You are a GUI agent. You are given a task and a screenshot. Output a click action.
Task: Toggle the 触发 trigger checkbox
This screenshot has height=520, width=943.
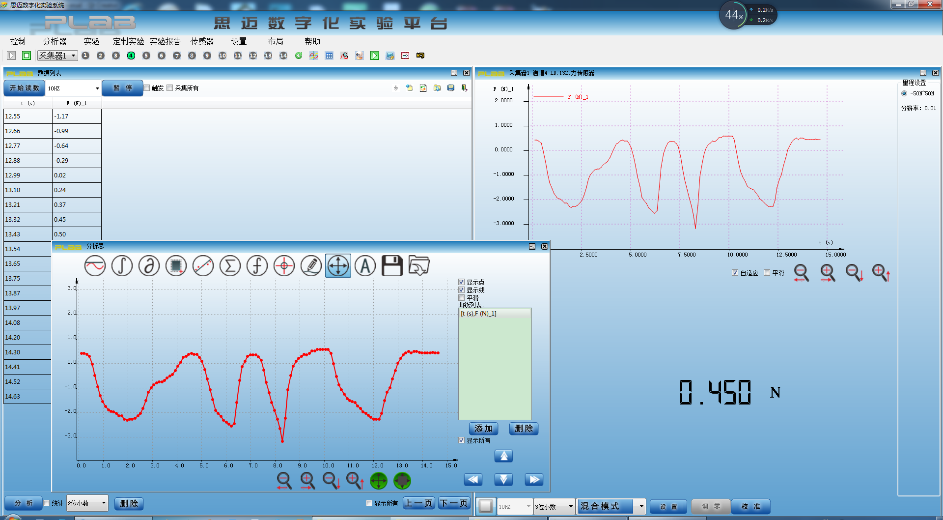(147, 88)
